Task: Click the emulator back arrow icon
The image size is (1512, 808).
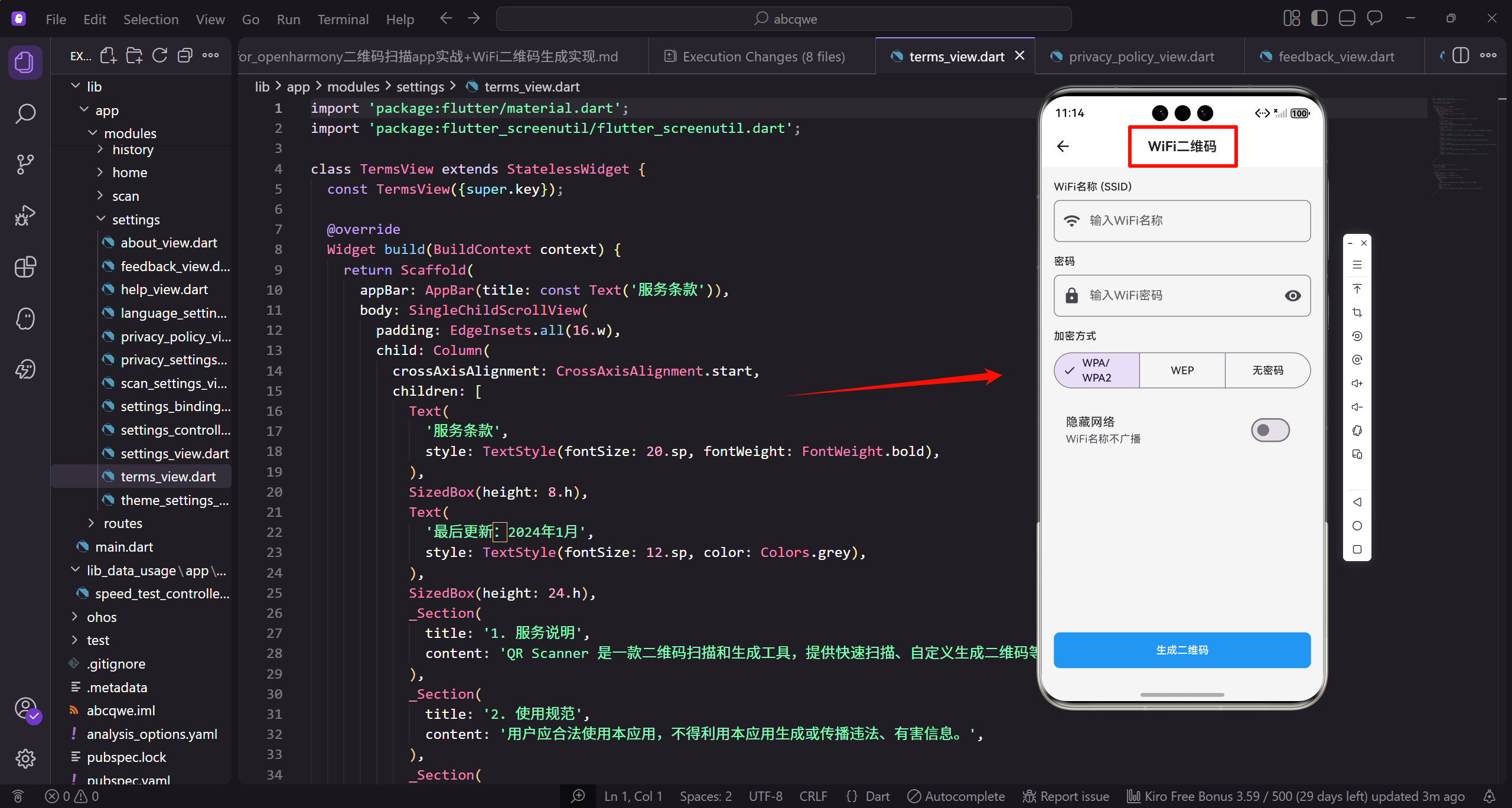Action: coord(1063,146)
